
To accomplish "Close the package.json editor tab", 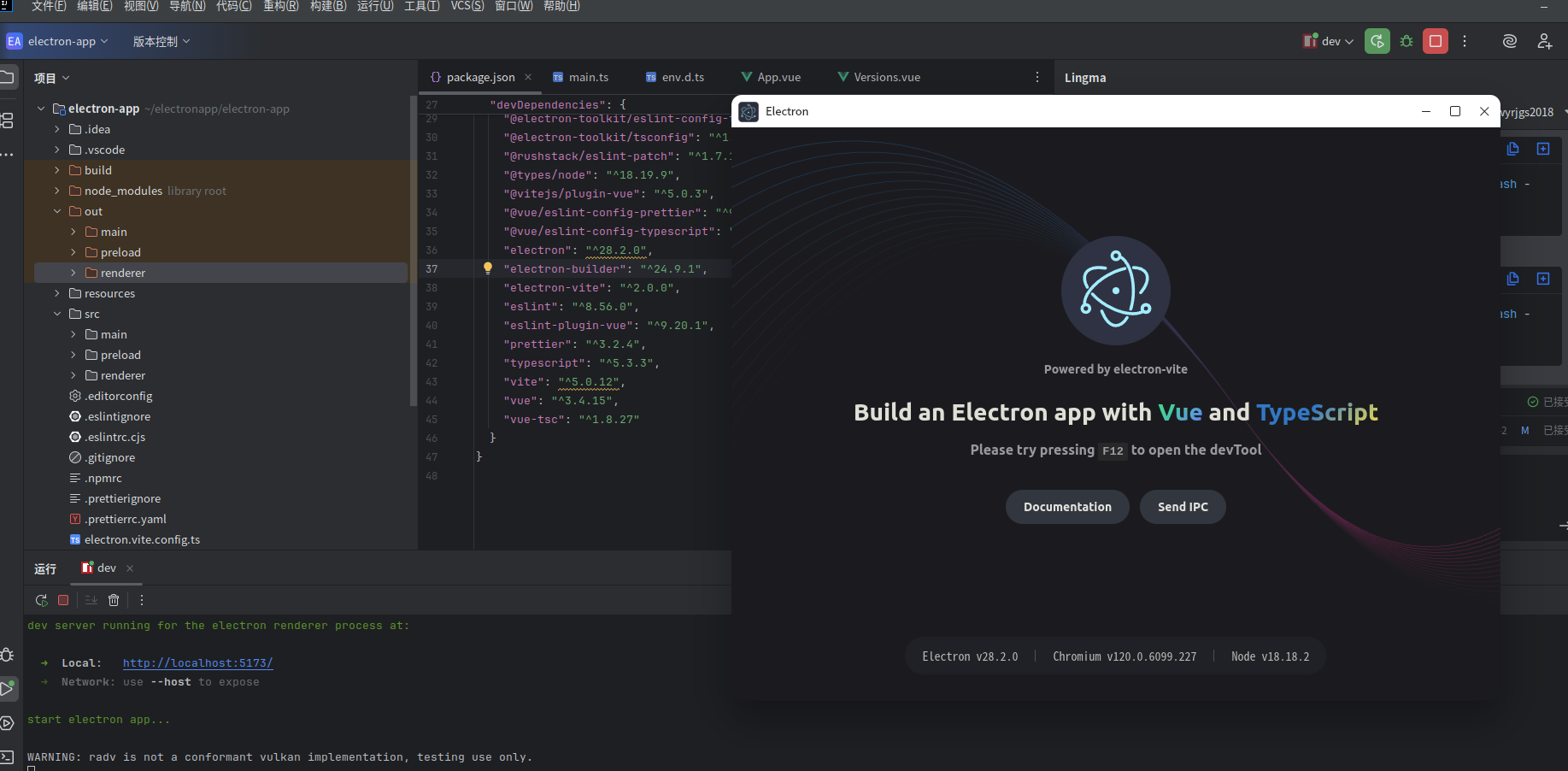I will coord(528,77).
